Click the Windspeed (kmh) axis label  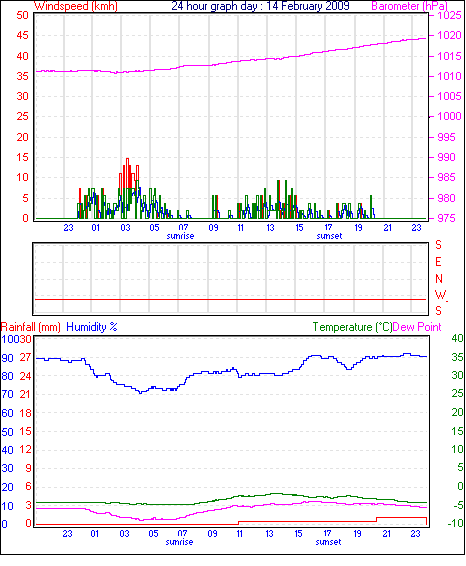click(75, 6)
